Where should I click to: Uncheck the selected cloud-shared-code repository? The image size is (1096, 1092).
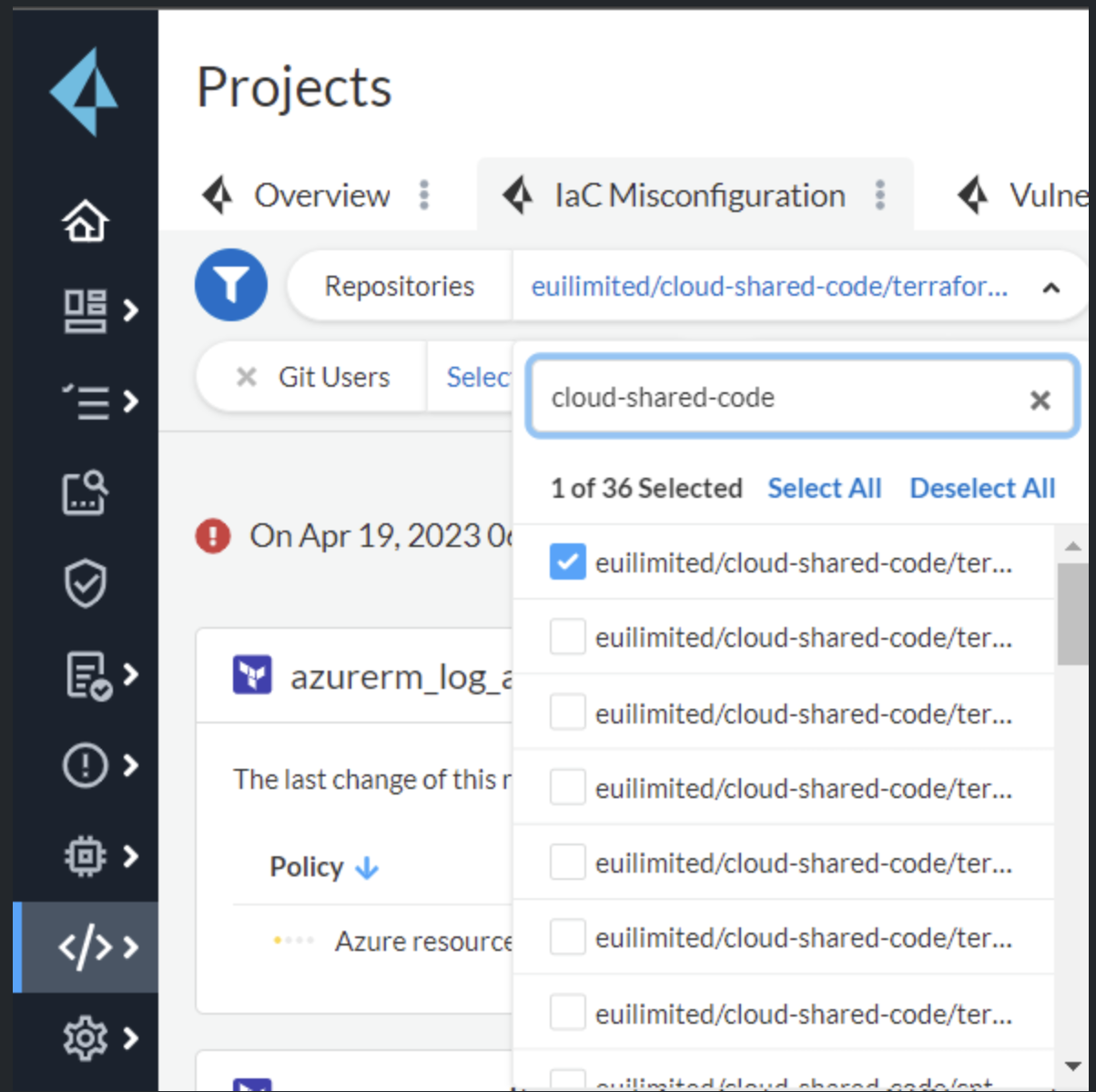(567, 562)
